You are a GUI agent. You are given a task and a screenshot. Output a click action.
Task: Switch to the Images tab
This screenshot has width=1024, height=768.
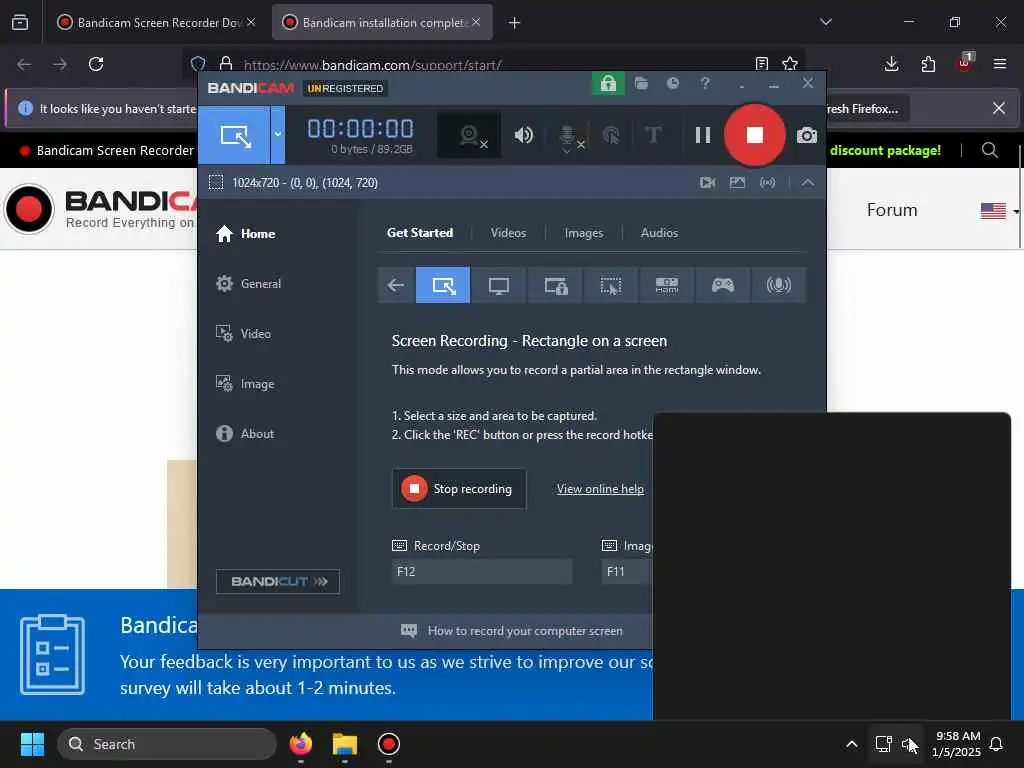click(x=584, y=233)
